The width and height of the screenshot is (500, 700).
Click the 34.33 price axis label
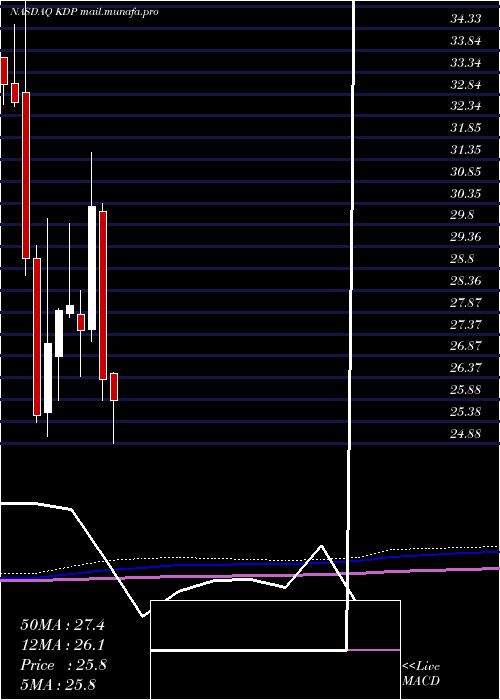click(466, 19)
